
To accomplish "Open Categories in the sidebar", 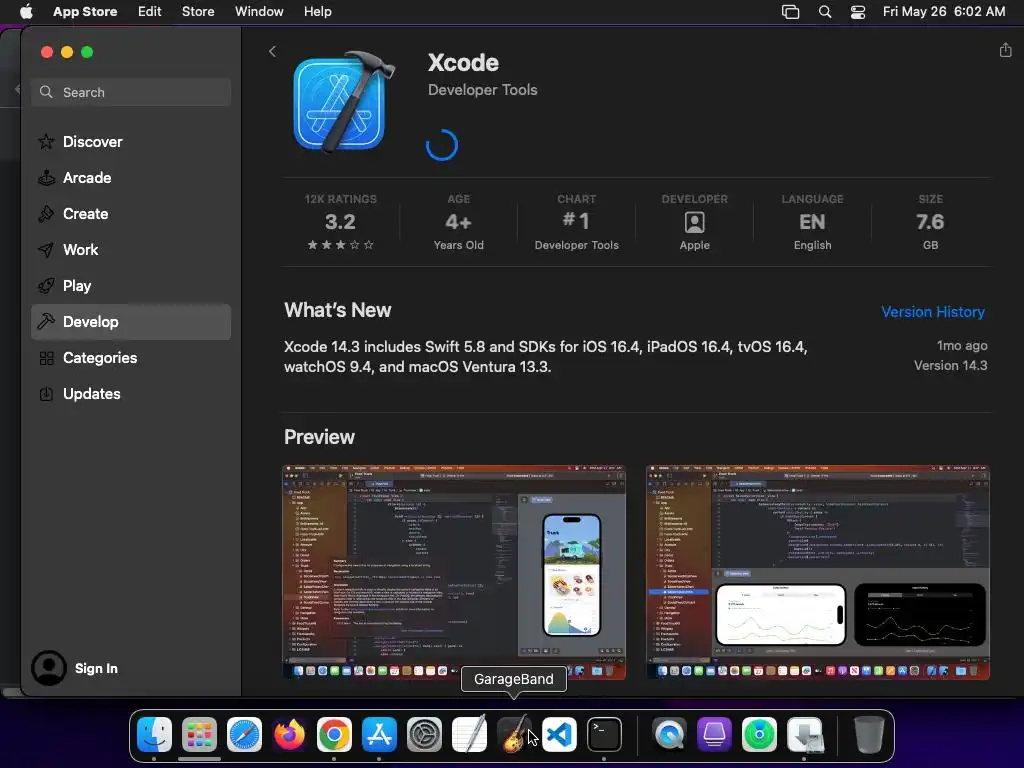I will click(131, 358).
